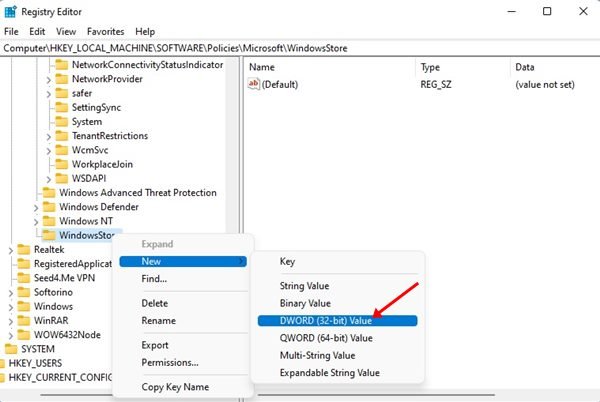
Task: Select the WindowsStore folder icon
Action: [49, 235]
